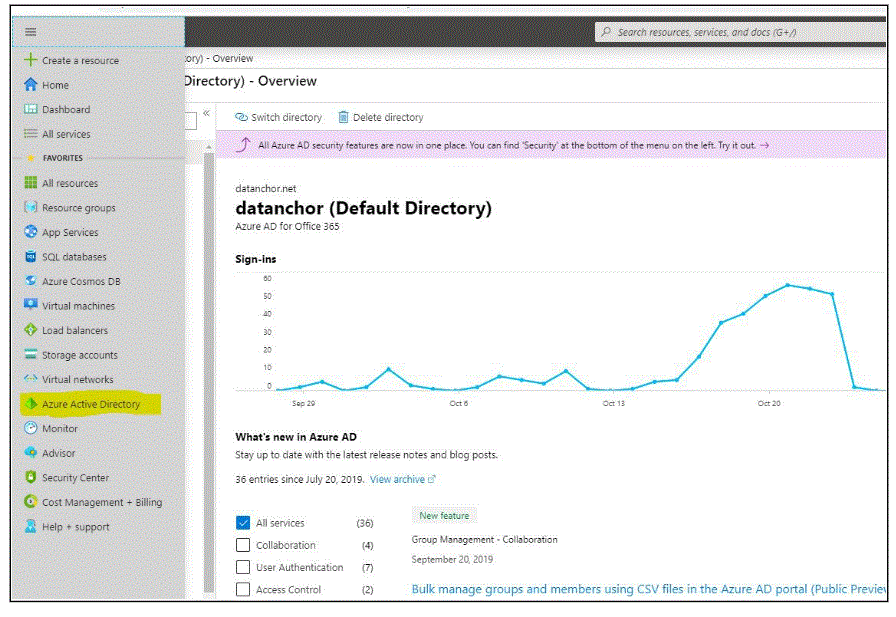Collapse the blade menu with double chevron

coord(206,113)
